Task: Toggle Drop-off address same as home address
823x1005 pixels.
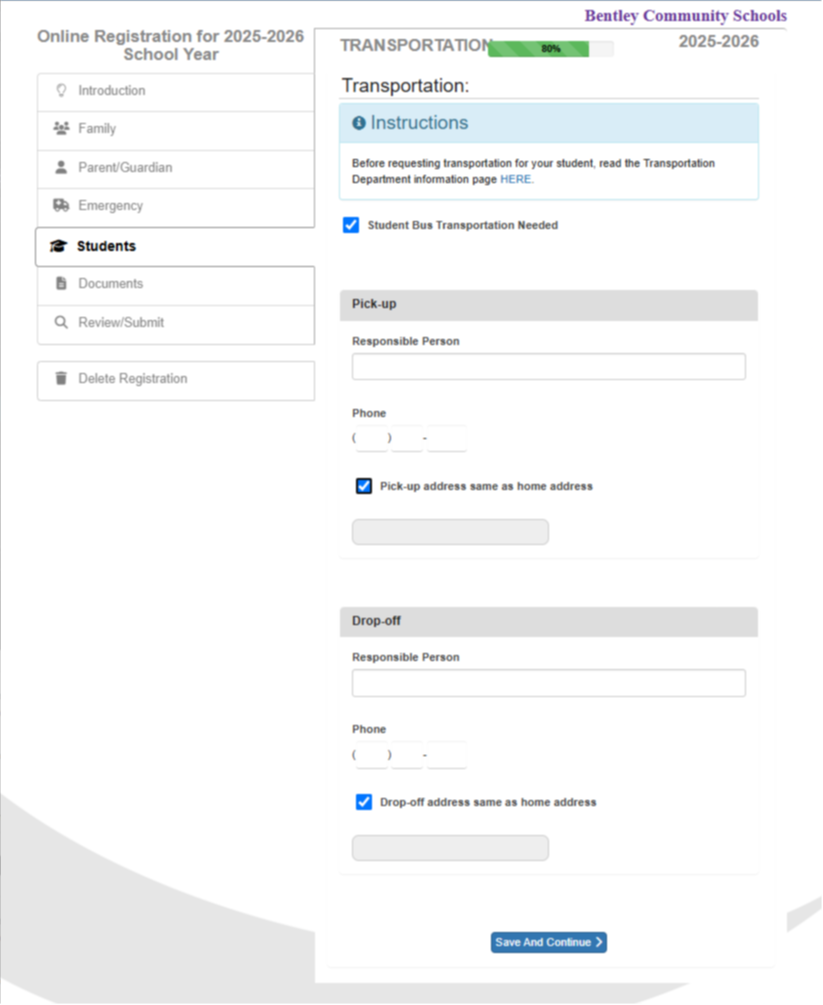Action: pos(364,802)
